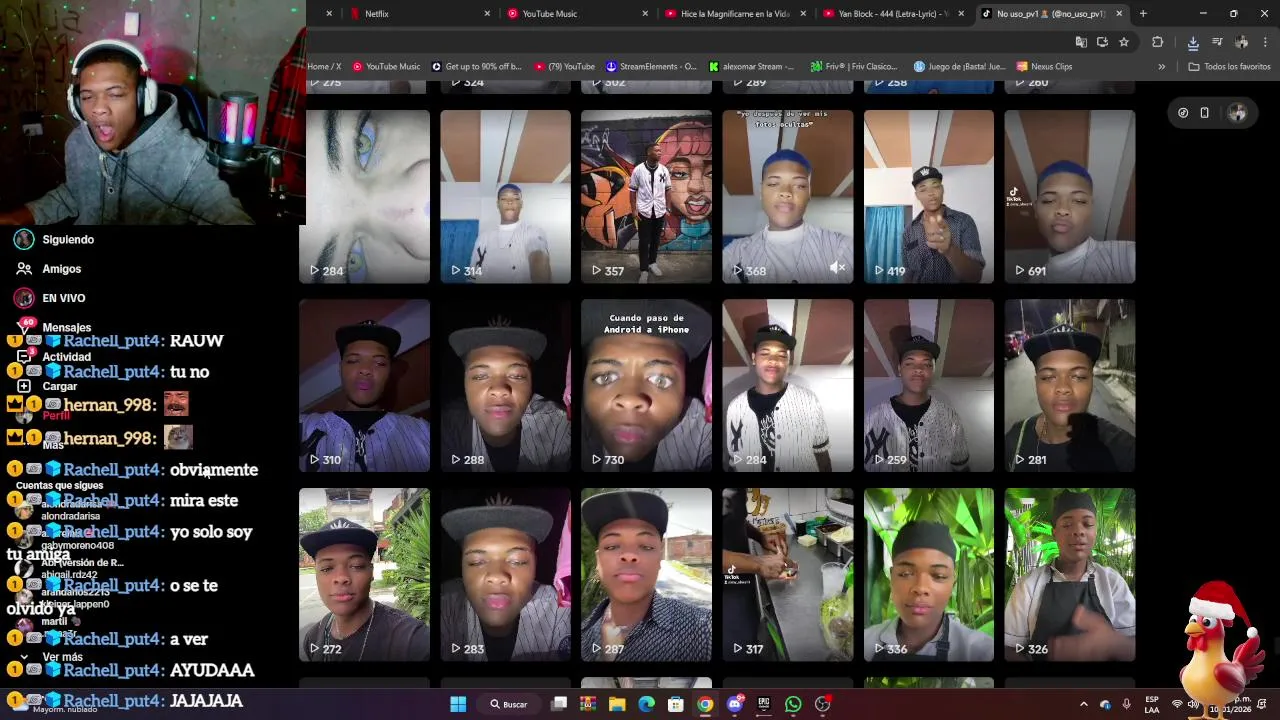Open the browser profile avatar

(1242, 42)
